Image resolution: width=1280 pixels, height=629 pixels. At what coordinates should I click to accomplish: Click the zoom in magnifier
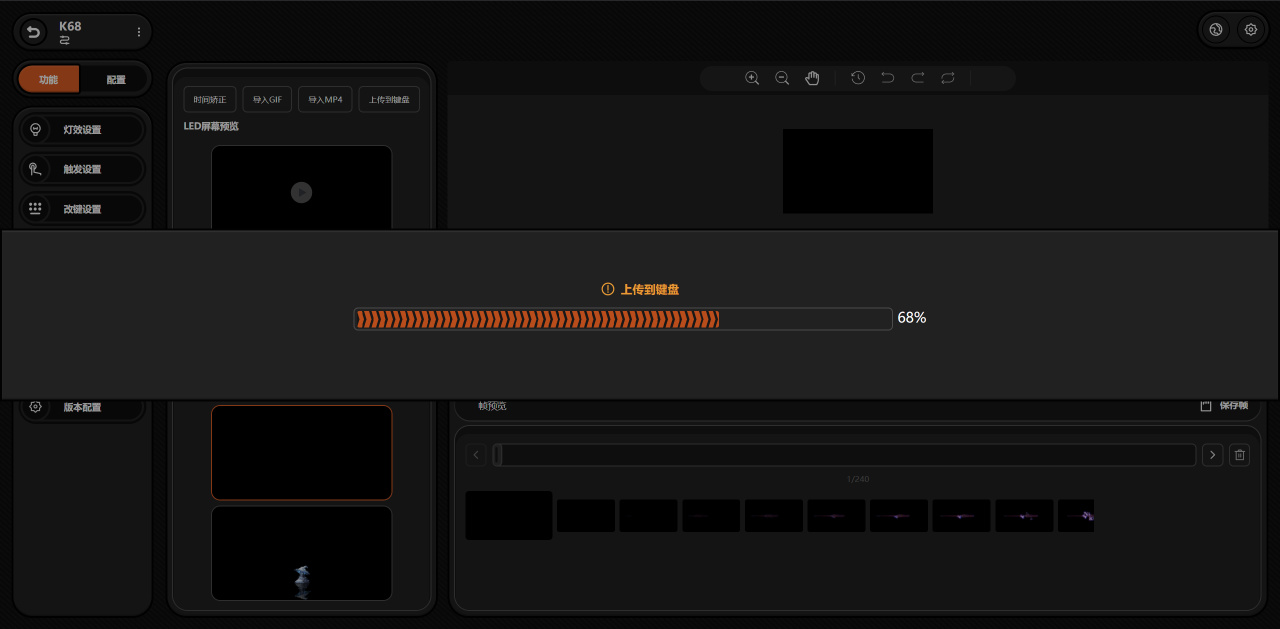752,78
